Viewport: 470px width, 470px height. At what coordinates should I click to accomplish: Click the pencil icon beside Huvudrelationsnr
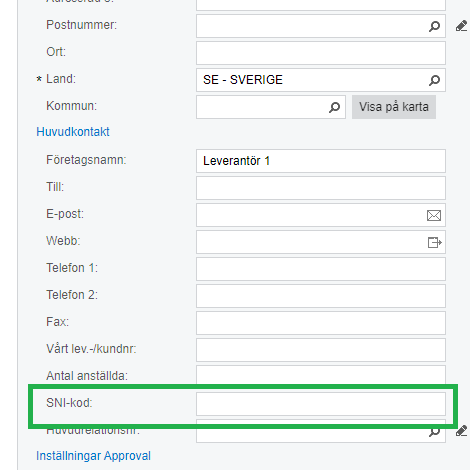tap(461, 431)
